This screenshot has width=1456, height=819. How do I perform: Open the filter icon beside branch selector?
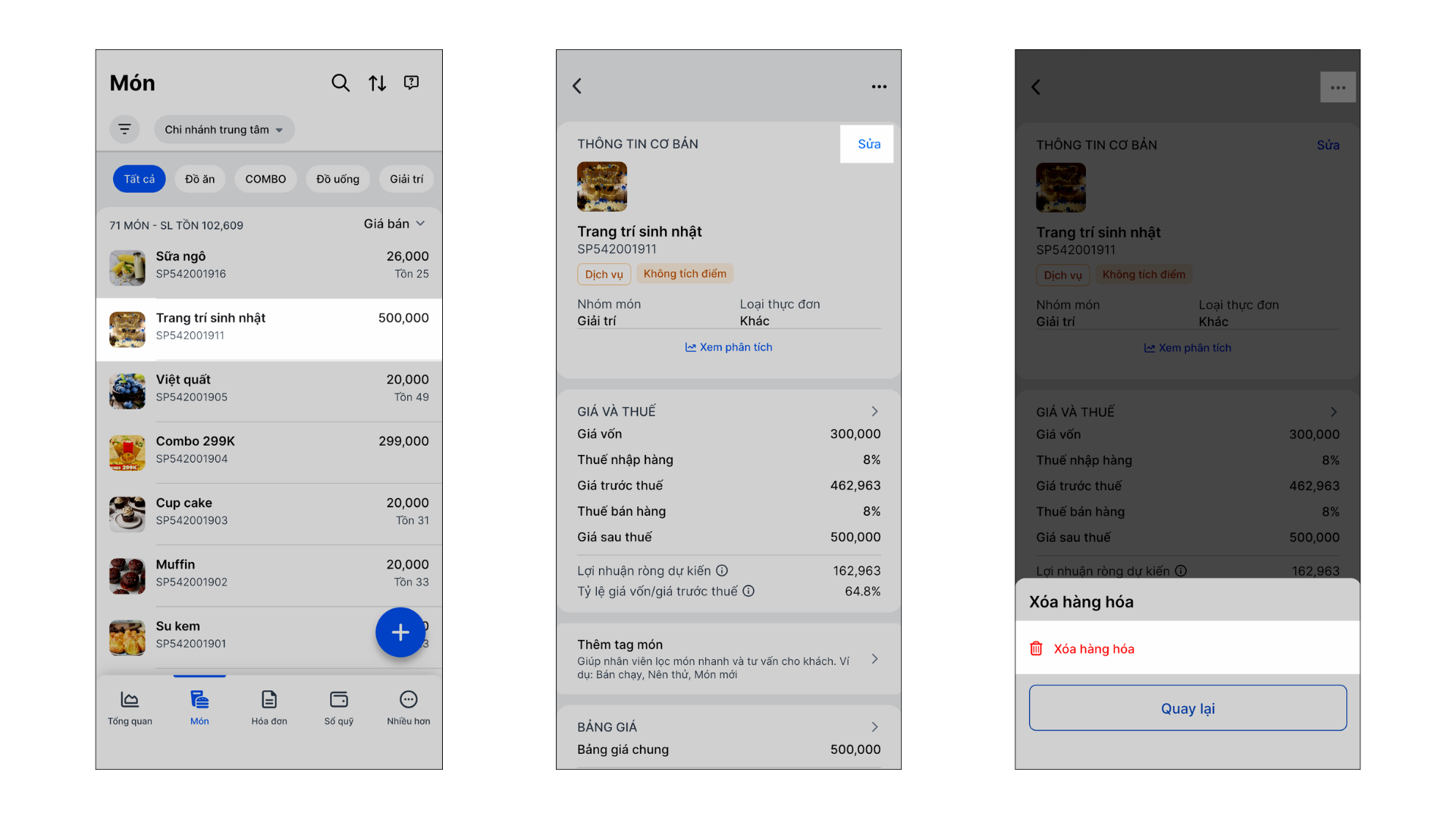[124, 129]
